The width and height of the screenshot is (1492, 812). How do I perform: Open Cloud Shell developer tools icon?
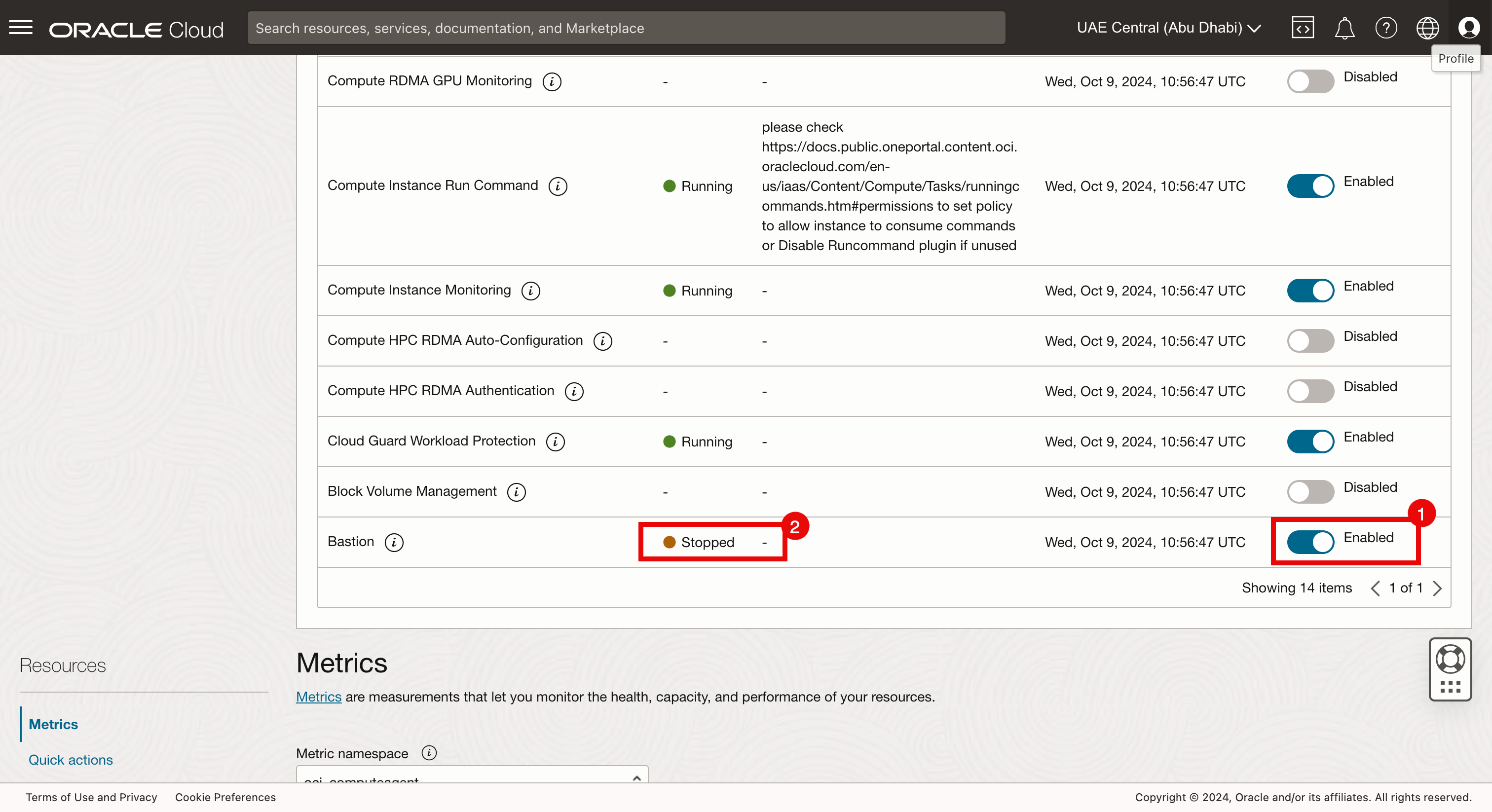pyautogui.click(x=1303, y=28)
